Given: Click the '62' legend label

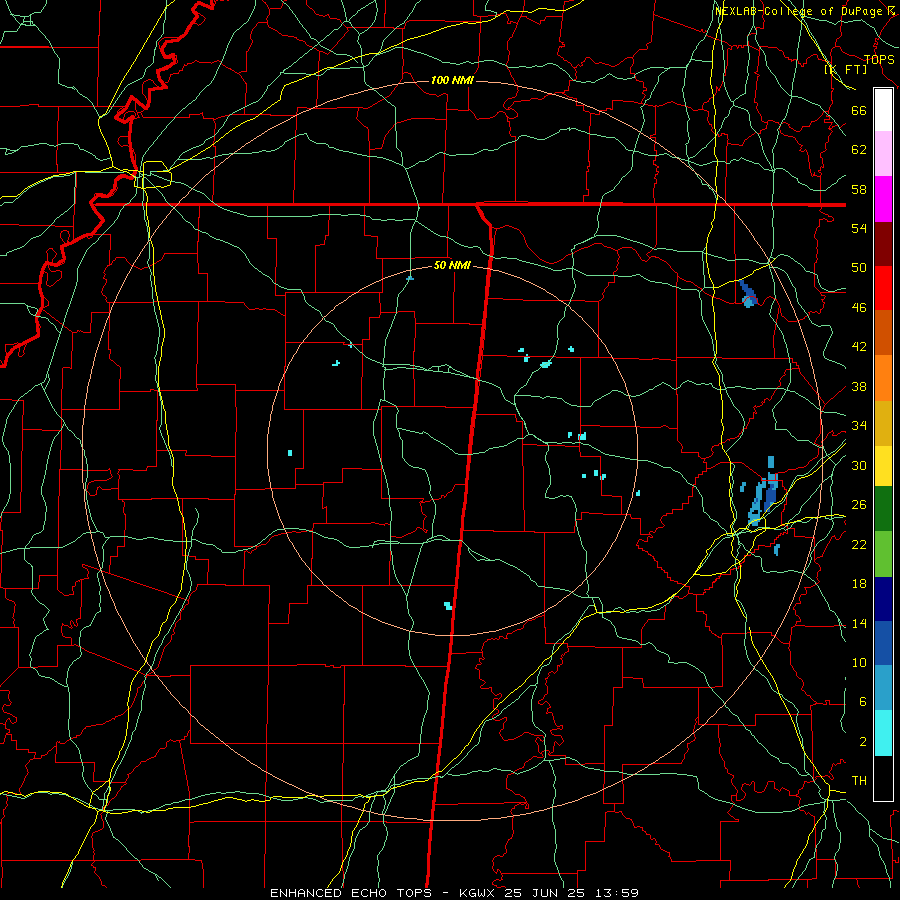Looking at the screenshot, I should (859, 150).
